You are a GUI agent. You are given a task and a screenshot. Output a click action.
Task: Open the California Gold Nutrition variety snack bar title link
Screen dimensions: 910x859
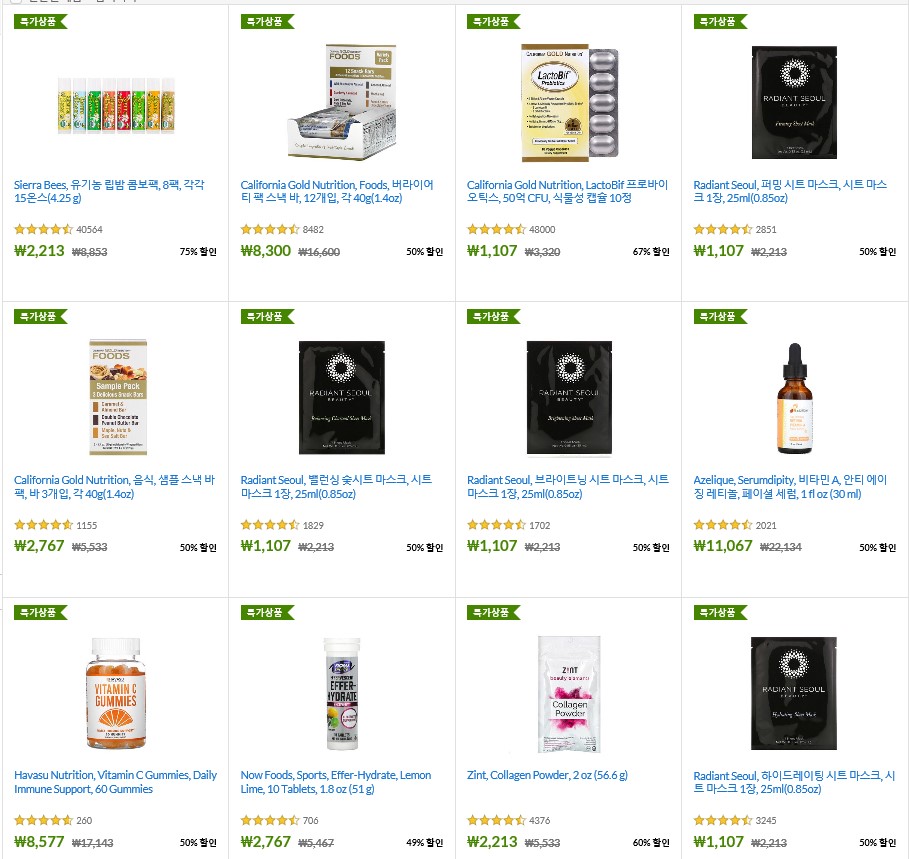coord(337,192)
